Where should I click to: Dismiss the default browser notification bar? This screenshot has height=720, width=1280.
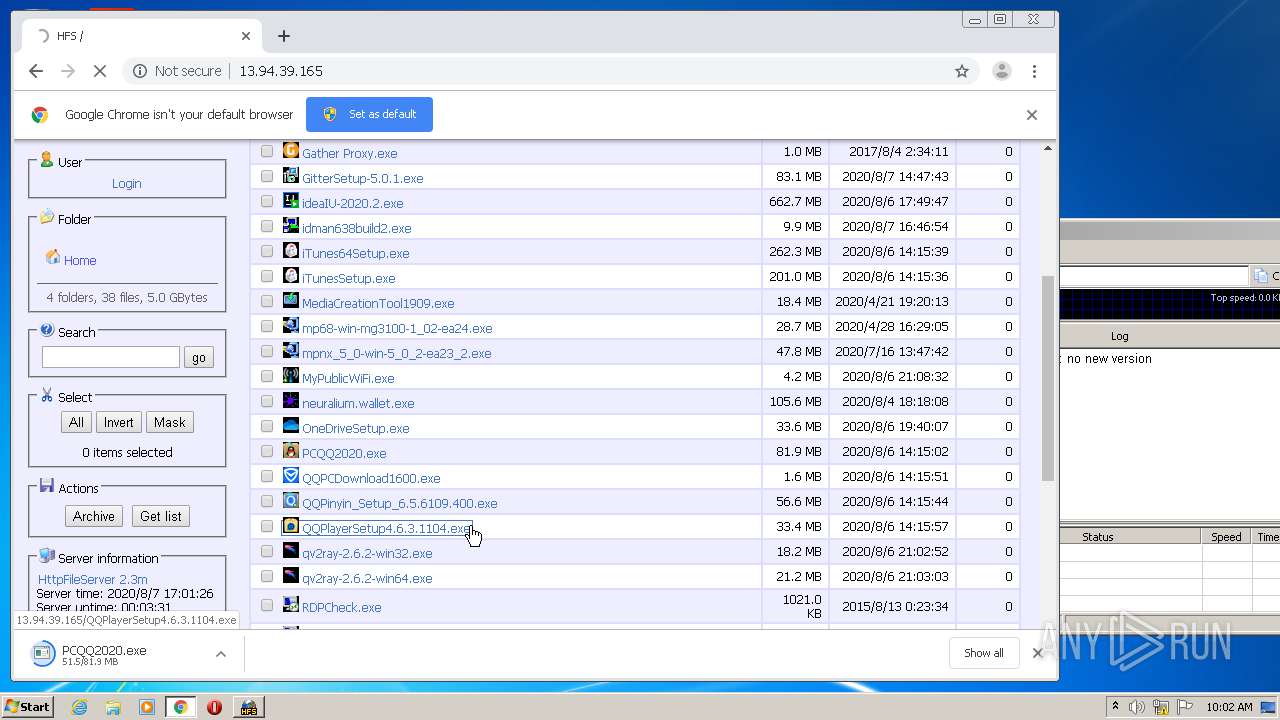[x=1032, y=115]
